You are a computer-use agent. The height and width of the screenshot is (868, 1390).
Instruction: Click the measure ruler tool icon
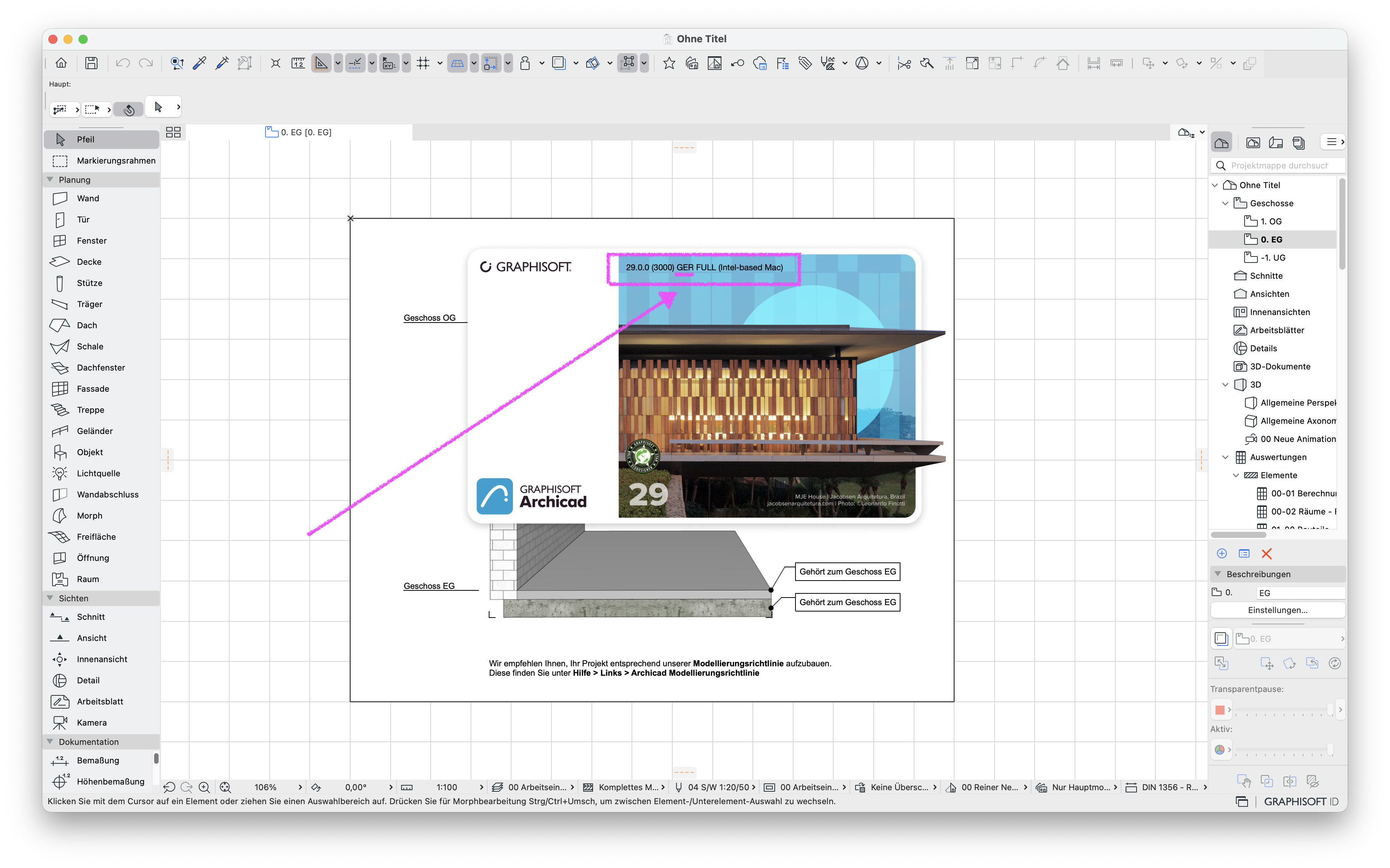point(298,63)
